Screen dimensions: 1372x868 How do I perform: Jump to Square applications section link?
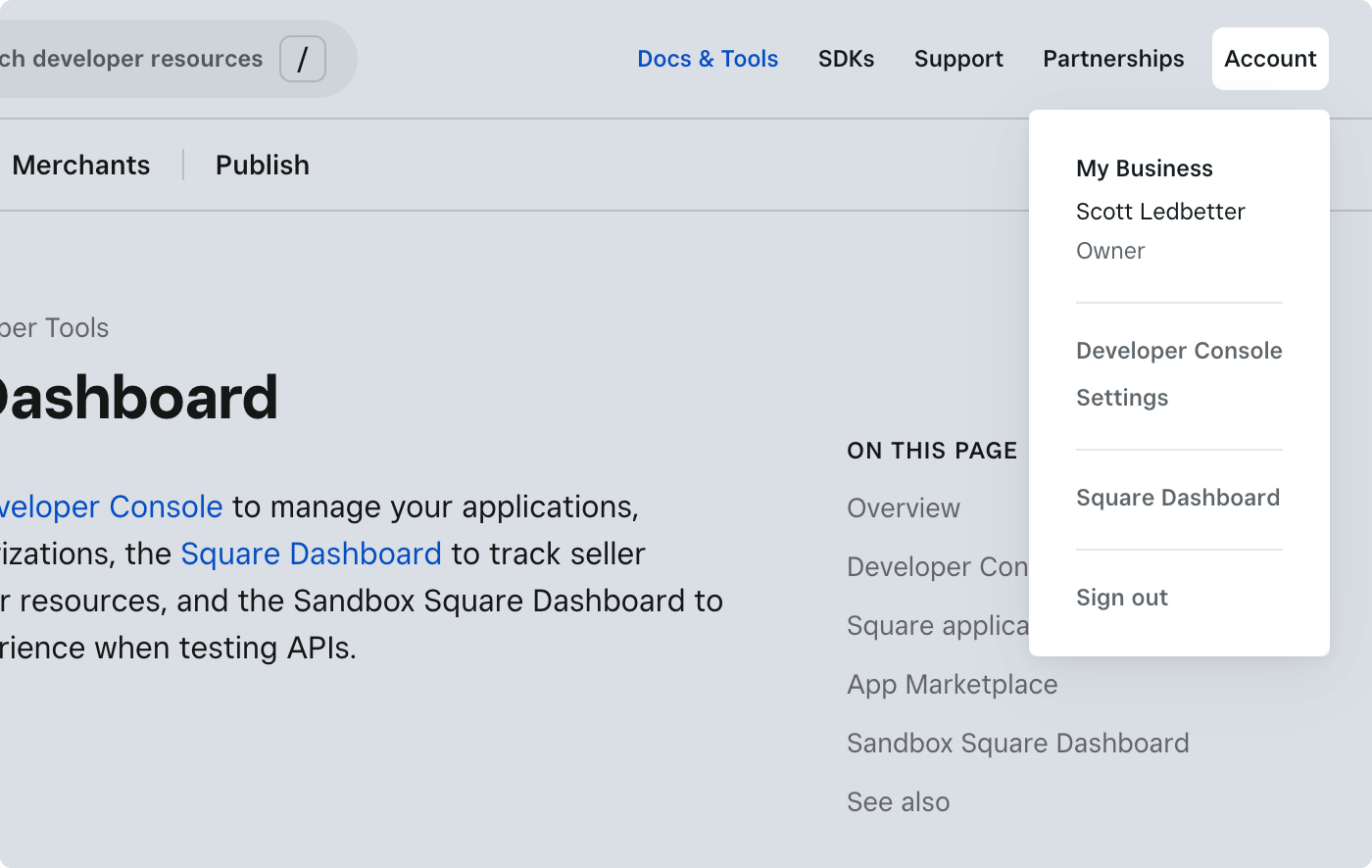pos(938,626)
